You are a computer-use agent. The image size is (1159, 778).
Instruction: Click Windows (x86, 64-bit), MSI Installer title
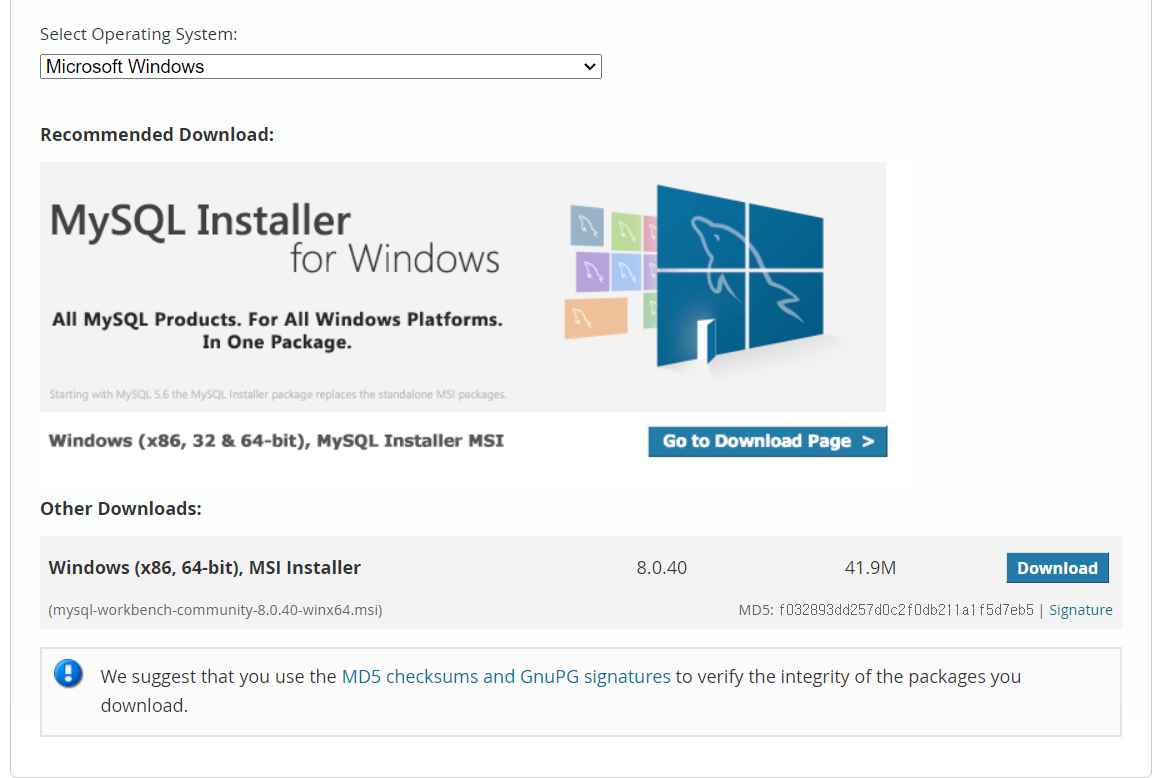pyautogui.click(x=205, y=568)
